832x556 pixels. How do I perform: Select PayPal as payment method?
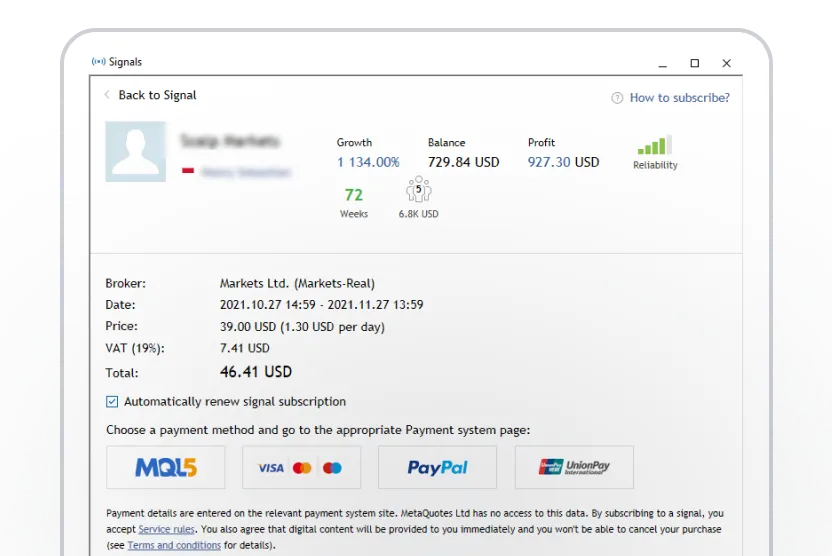437,467
